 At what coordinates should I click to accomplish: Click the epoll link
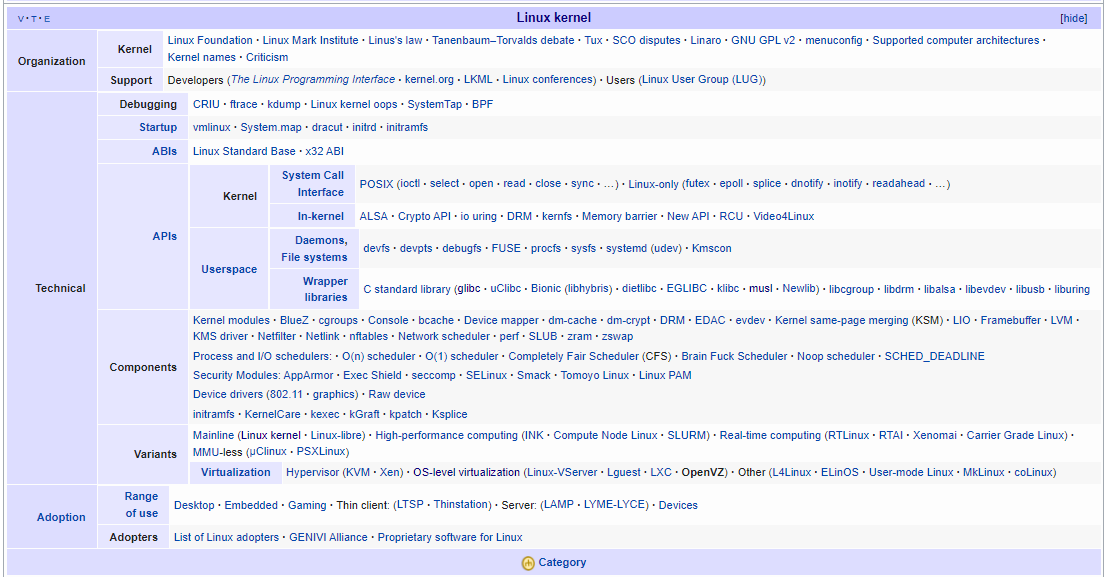pyautogui.click(x=731, y=183)
